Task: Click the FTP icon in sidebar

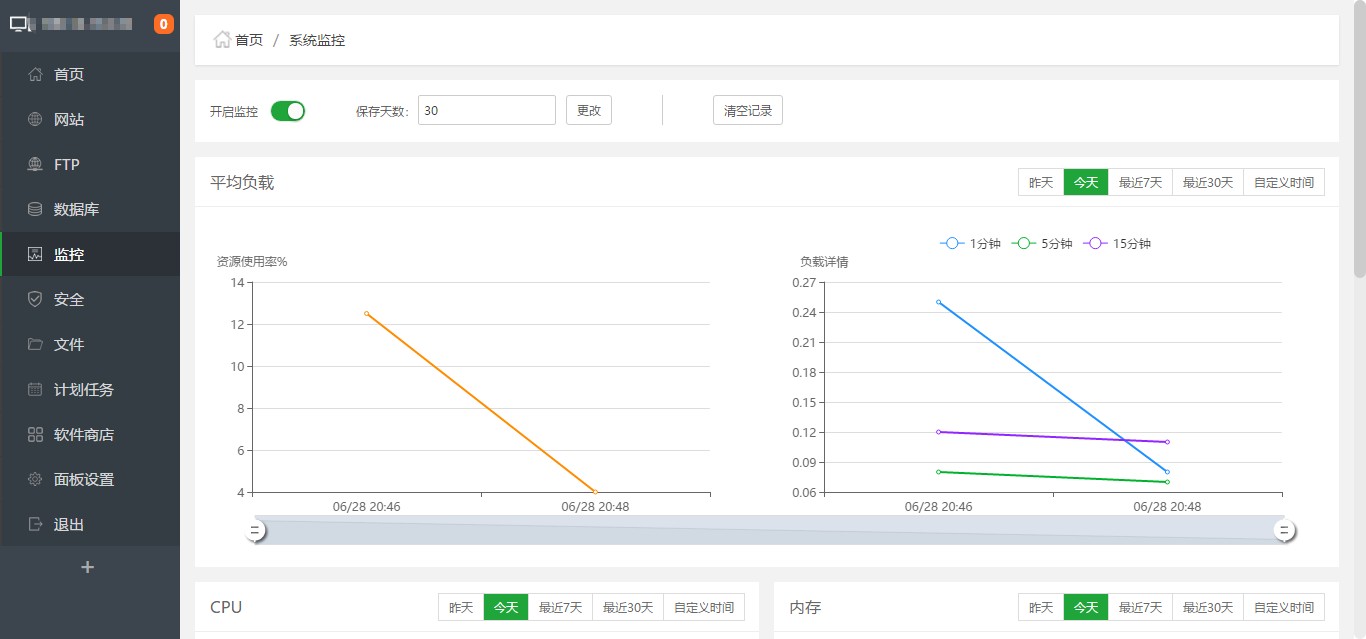Action: point(35,165)
